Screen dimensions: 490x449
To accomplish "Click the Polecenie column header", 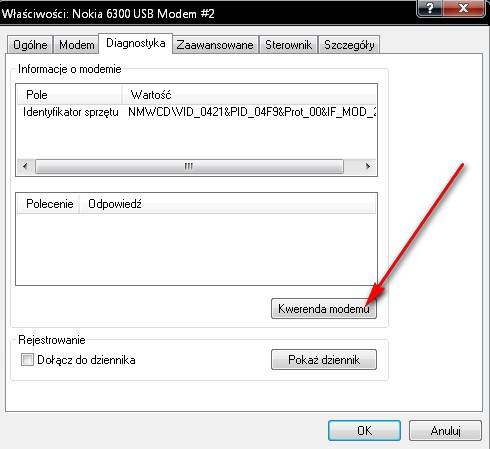I will [x=48, y=204].
